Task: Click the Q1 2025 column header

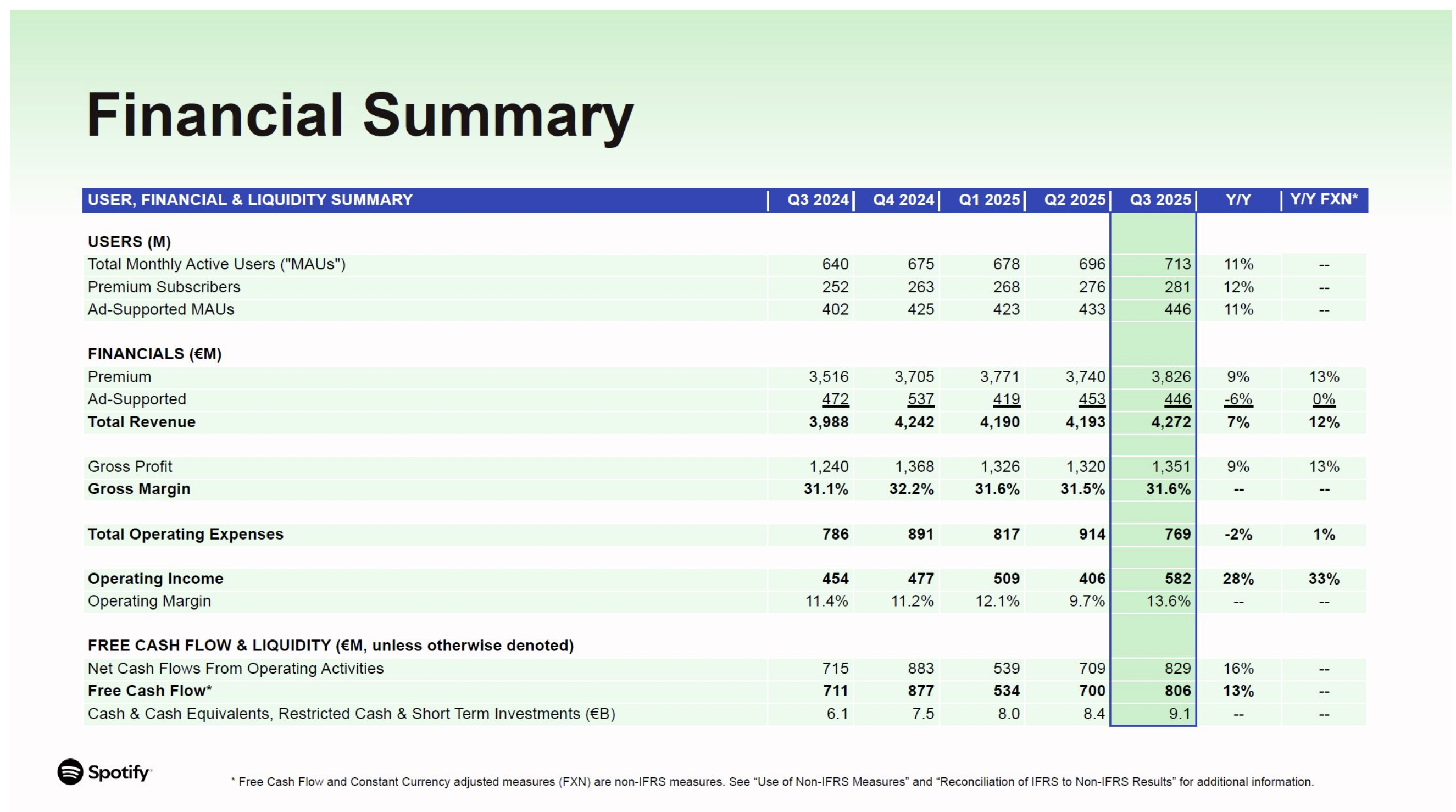Action: point(988,200)
